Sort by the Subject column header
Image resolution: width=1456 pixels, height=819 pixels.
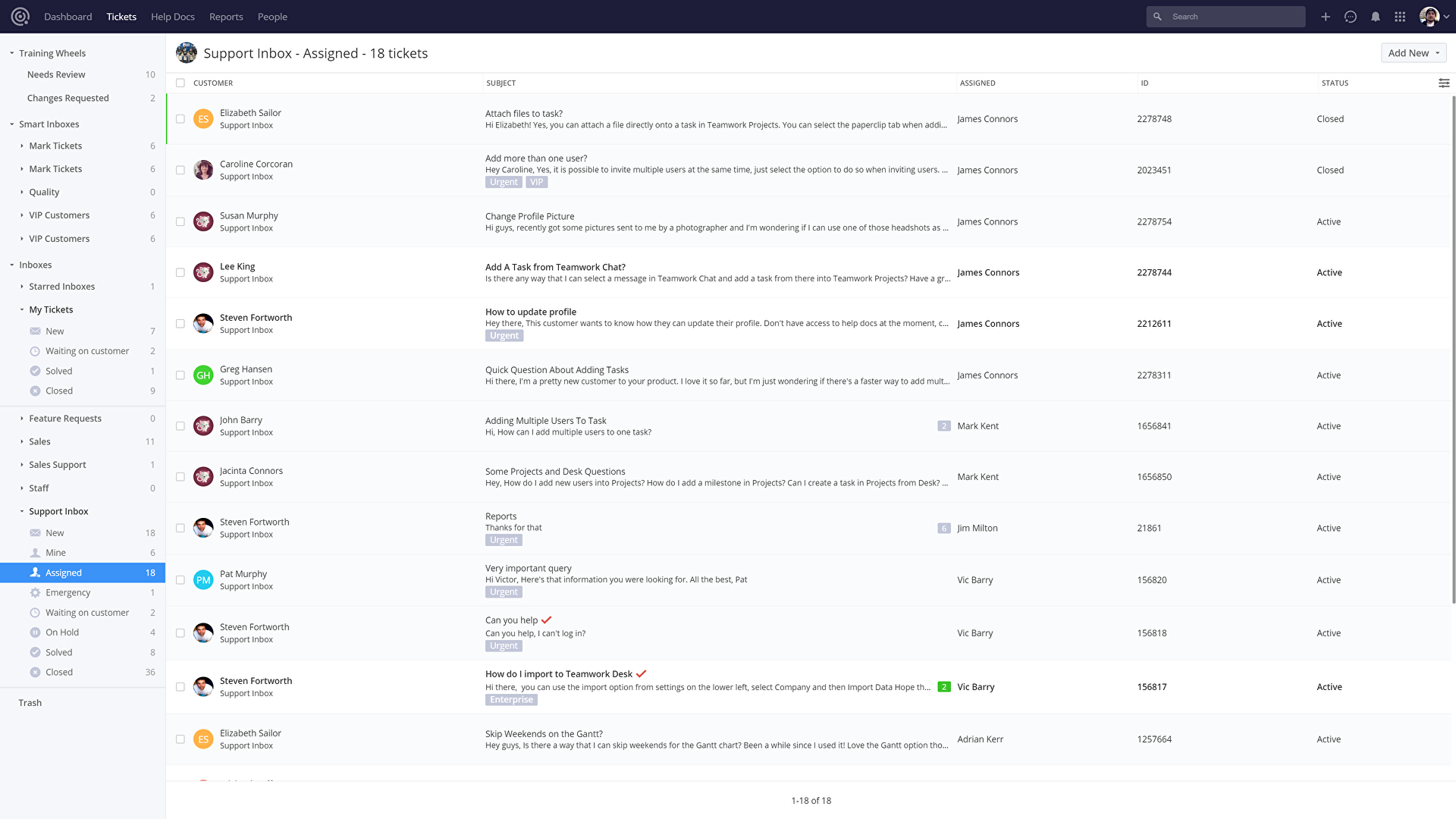pos(501,83)
